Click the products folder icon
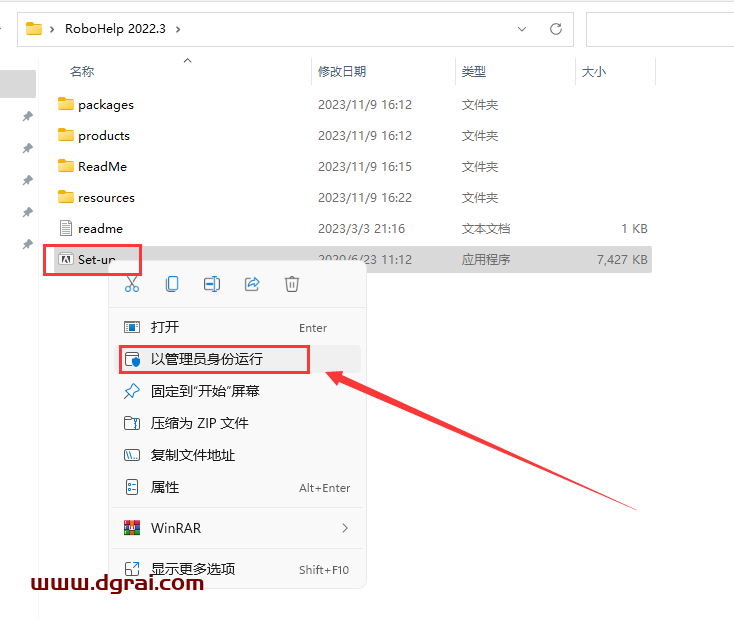734x620 pixels. click(x=66, y=135)
